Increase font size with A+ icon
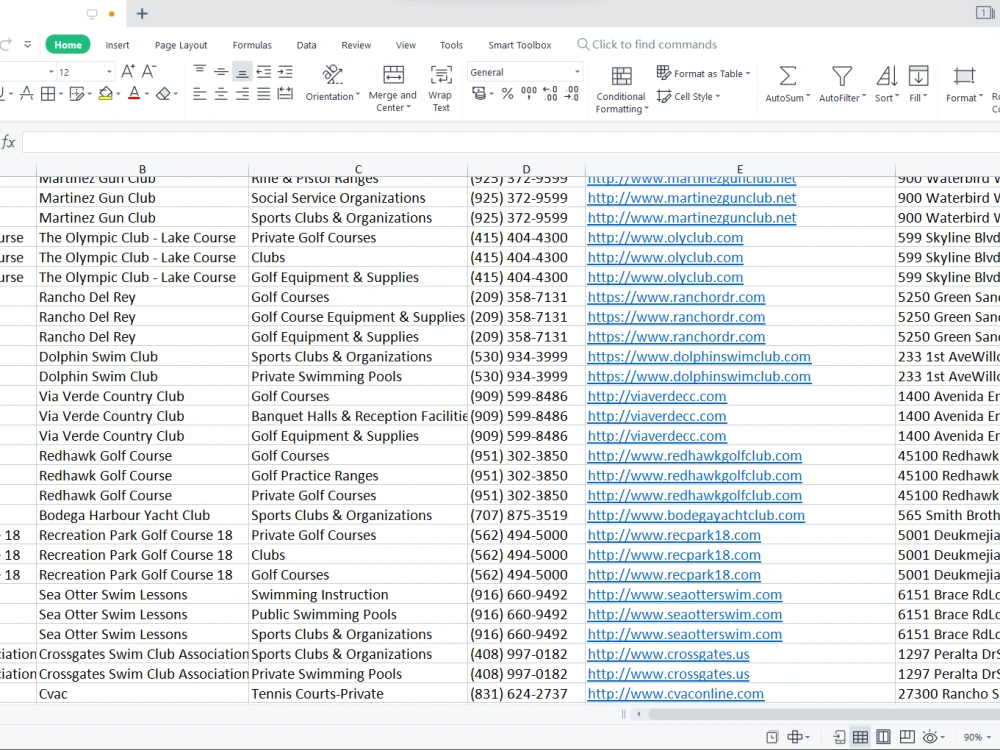Viewport: 1000px width, 750px height. coord(128,71)
